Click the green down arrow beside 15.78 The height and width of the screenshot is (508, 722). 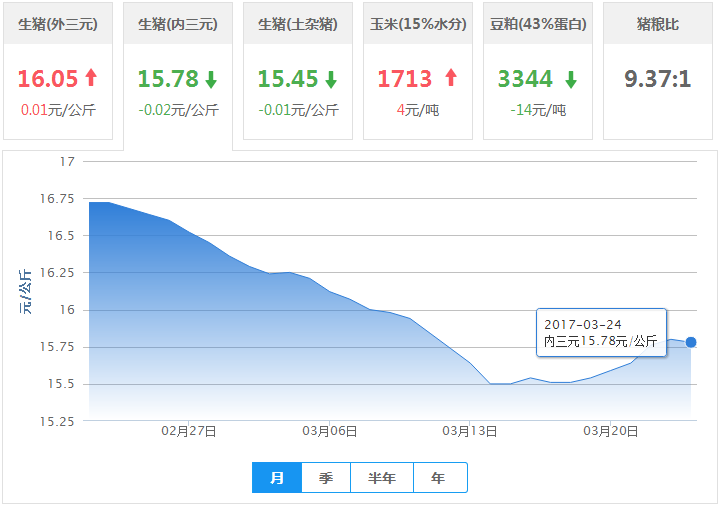coord(211,79)
